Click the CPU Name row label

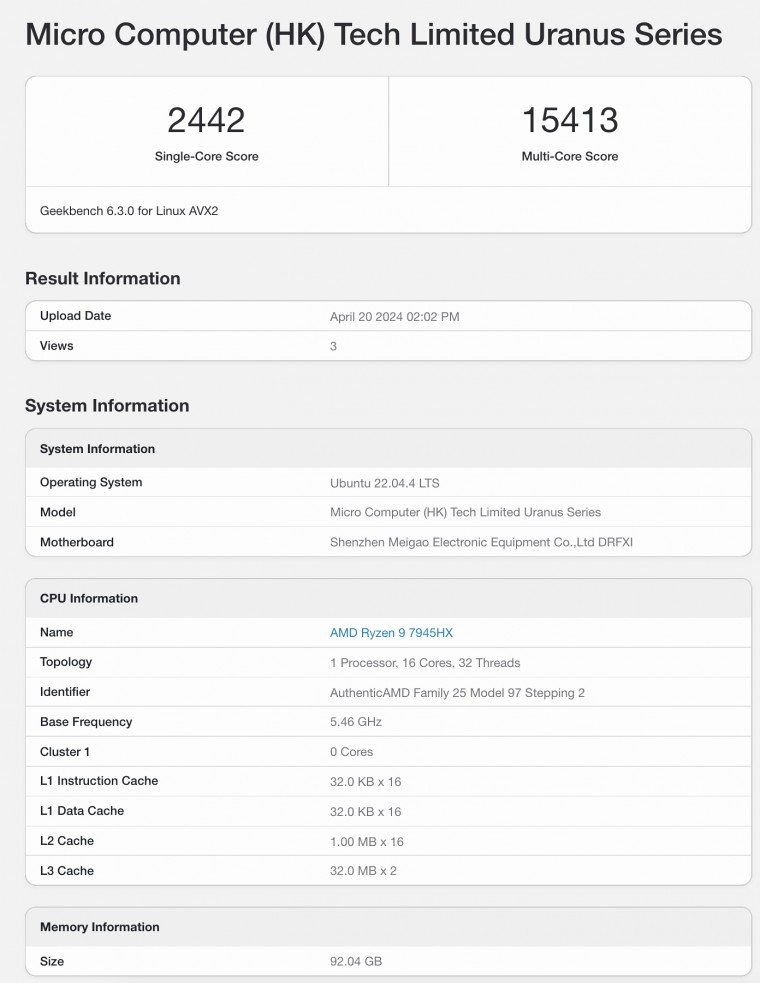pyautogui.click(x=56, y=633)
